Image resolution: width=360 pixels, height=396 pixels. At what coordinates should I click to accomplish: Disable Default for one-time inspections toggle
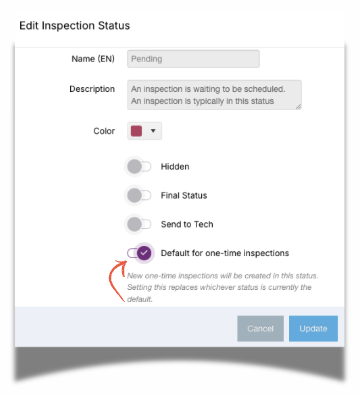[x=140, y=253]
